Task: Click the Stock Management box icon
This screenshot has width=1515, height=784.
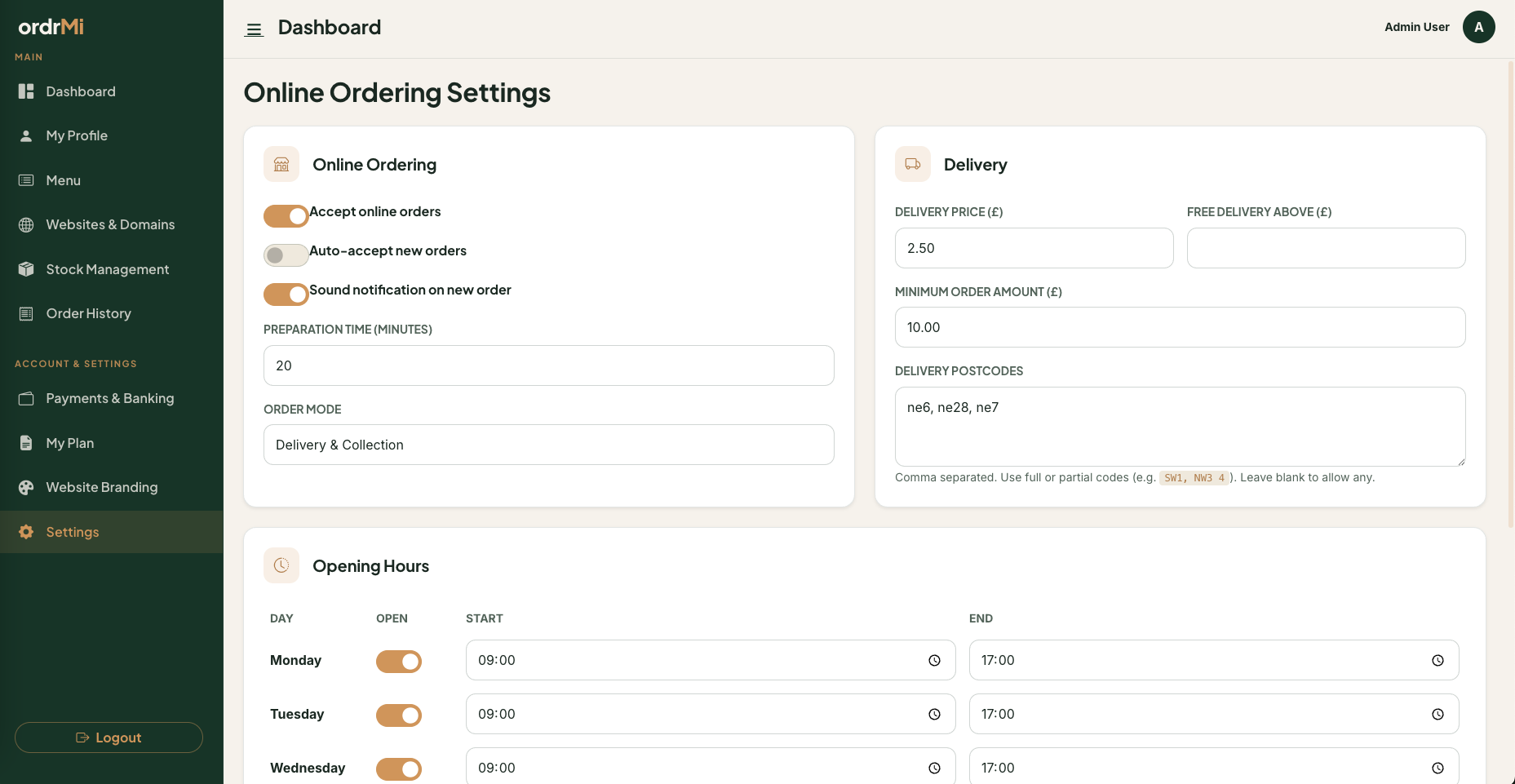Action: [x=26, y=269]
